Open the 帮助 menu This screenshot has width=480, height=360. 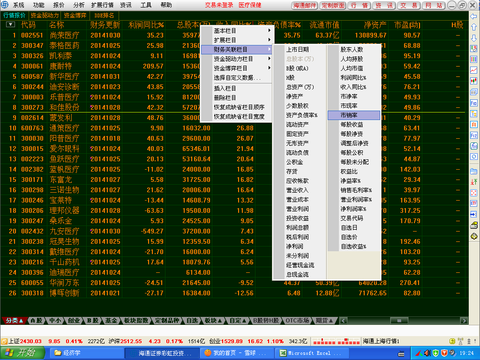click(166, 5)
